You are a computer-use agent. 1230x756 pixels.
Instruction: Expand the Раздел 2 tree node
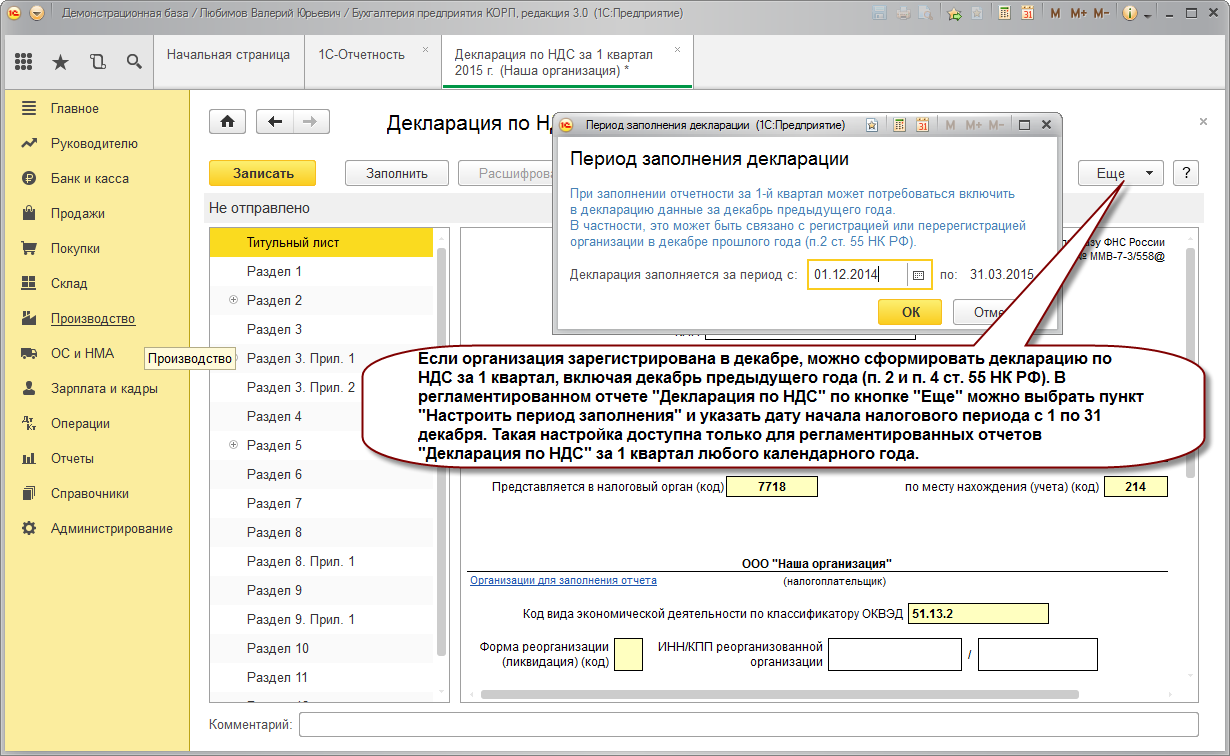click(234, 300)
